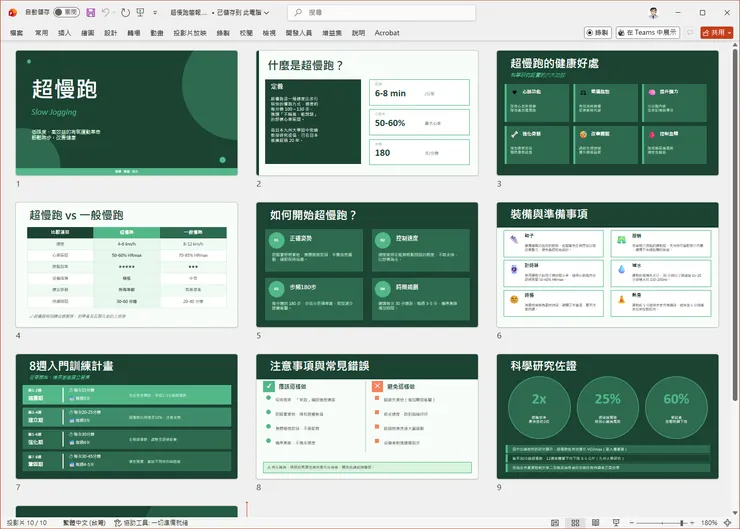
Task: Switch to the 繪圖 (Draw) tab
Action: 88,33
